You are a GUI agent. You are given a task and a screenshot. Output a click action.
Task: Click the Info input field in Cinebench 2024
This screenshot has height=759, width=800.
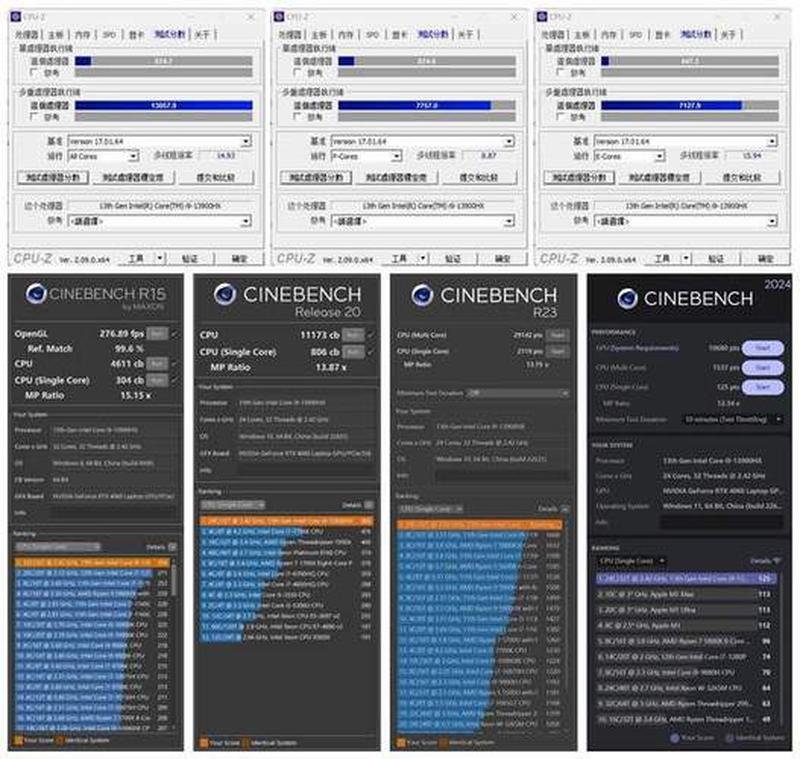(x=721, y=522)
